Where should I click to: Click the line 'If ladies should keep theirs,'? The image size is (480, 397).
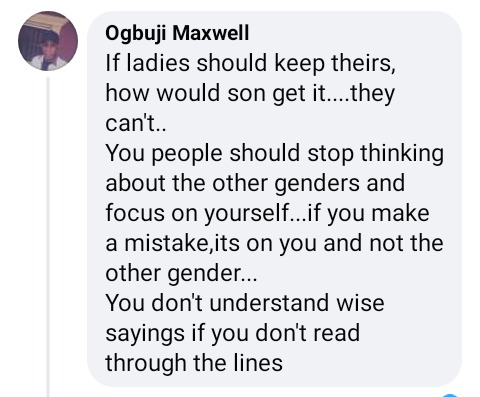pos(250,63)
